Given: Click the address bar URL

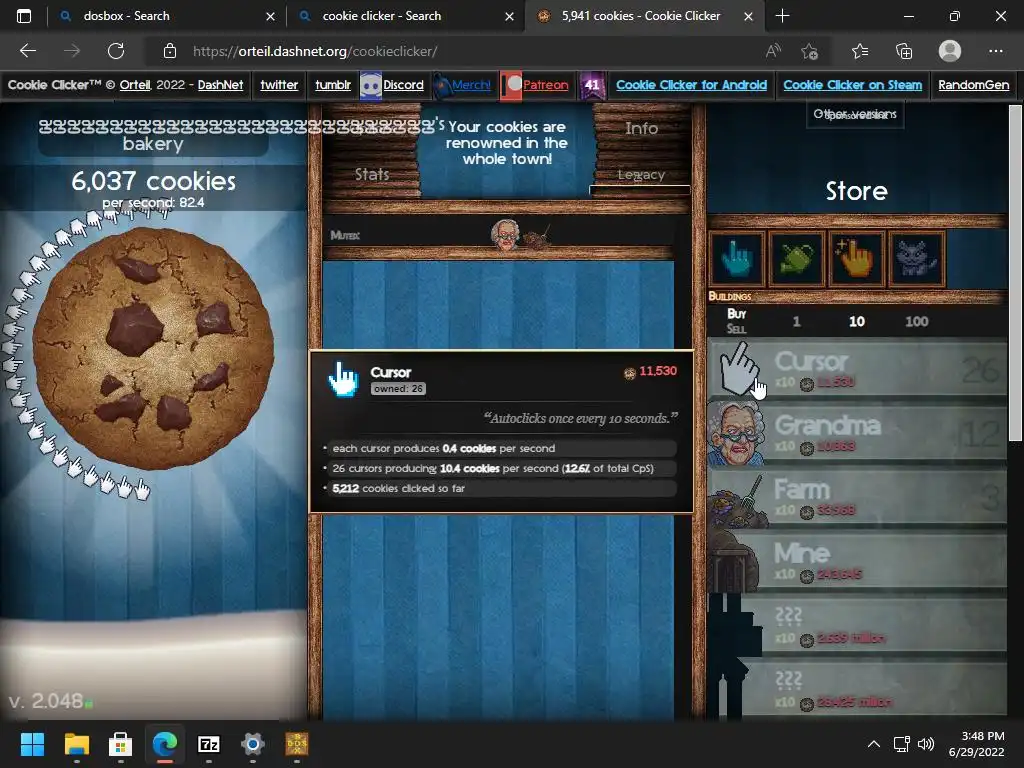Looking at the screenshot, I should coord(315,51).
